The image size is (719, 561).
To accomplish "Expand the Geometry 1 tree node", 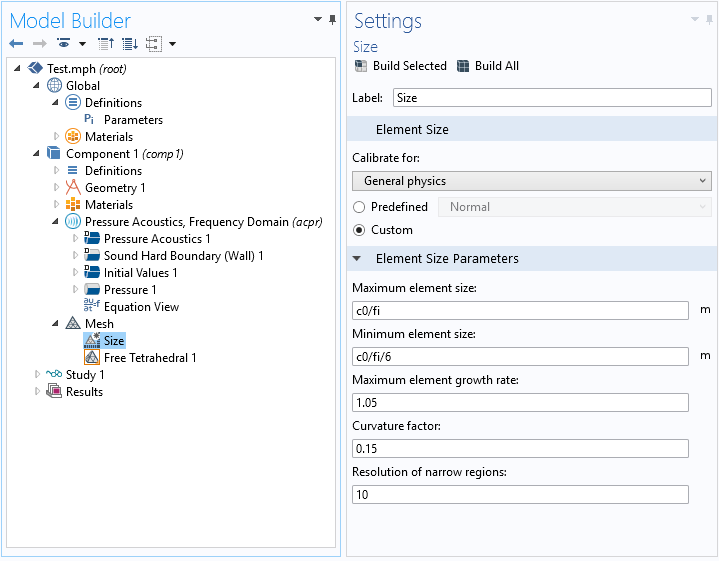I will tap(57, 188).
